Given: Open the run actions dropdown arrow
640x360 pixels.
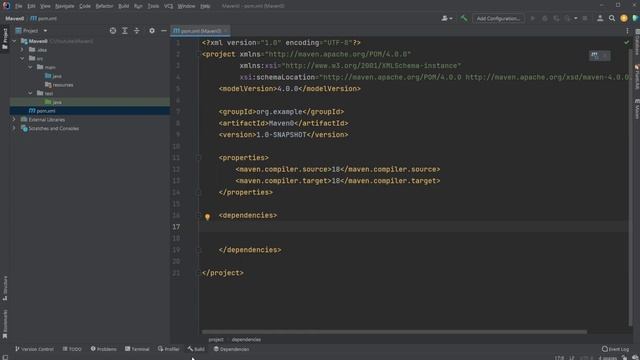Looking at the screenshot, I should 576,18.
